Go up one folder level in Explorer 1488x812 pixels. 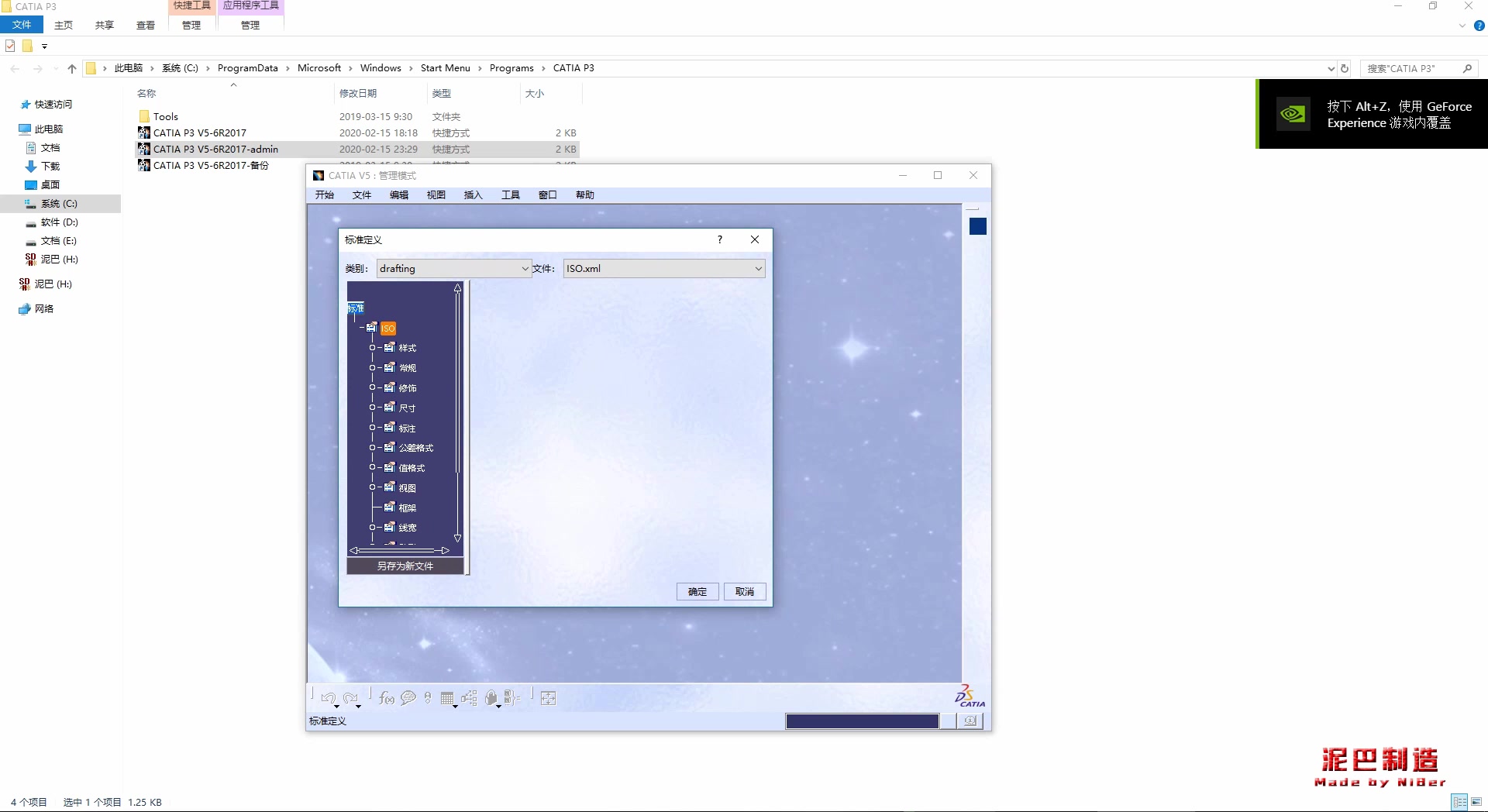click(72, 68)
